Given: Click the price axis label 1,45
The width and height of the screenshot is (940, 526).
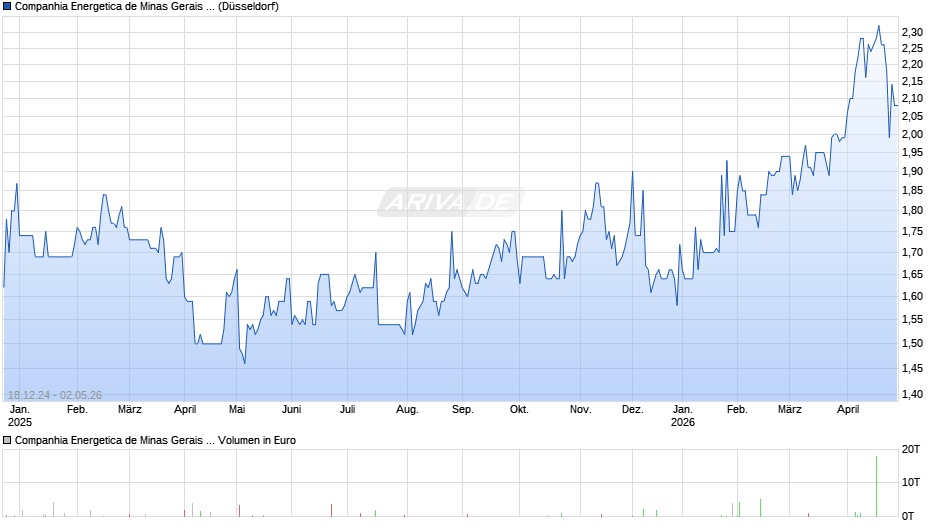Looking at the screenshot, I should pos(912,369).
